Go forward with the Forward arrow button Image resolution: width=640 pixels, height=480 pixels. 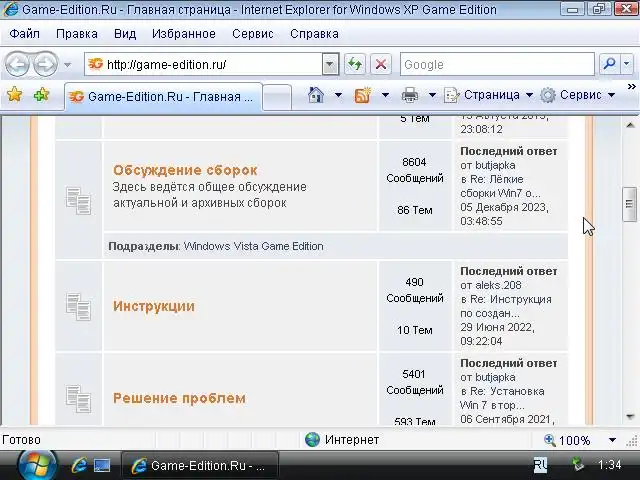[x=45, y=64]
